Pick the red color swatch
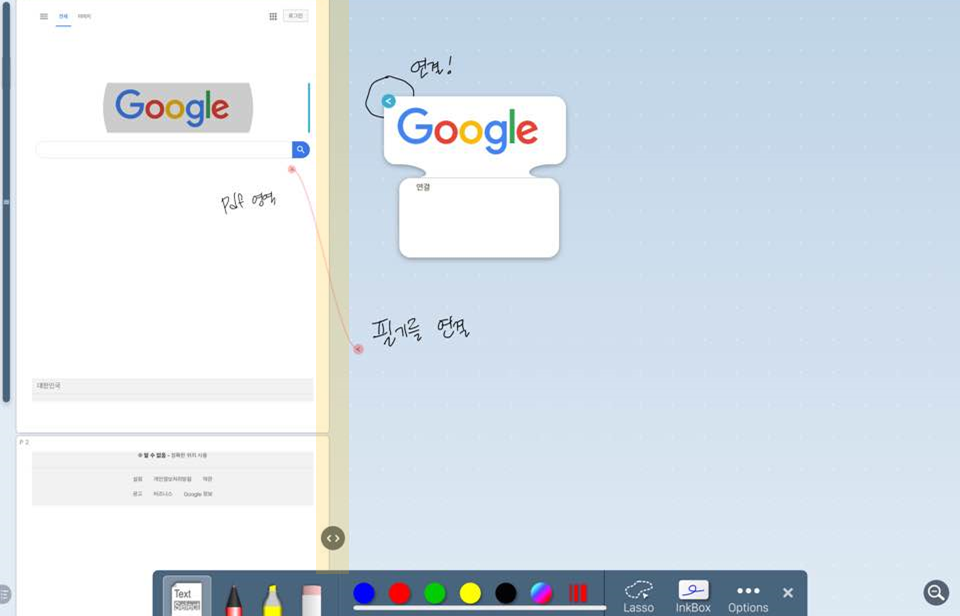Image resolution: width=960 pixels, height=616 pixels. pyautogui.click(x=399, y=593)
